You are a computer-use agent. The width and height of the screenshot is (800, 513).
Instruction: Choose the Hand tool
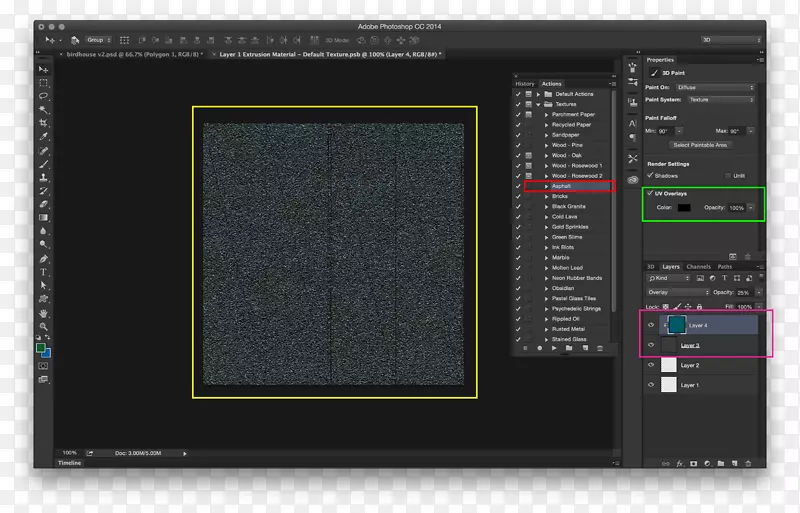coord(43,313)
